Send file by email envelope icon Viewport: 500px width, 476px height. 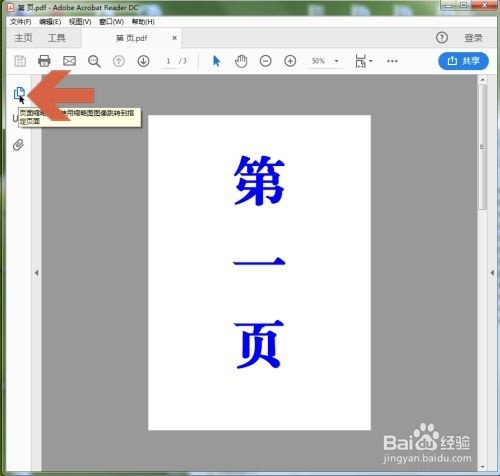[69, 61]
